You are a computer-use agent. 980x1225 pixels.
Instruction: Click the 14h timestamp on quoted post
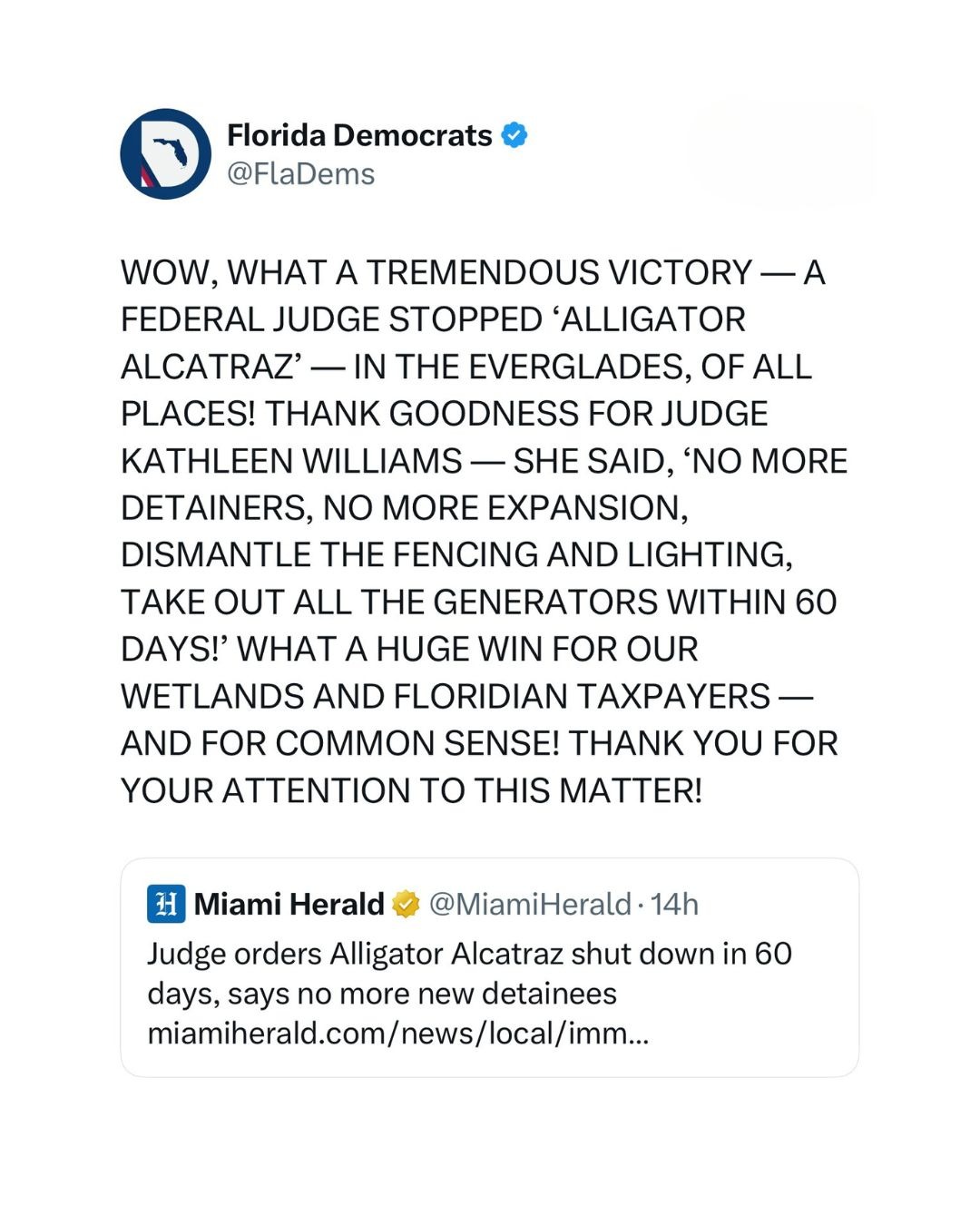[x=674, y=904]
